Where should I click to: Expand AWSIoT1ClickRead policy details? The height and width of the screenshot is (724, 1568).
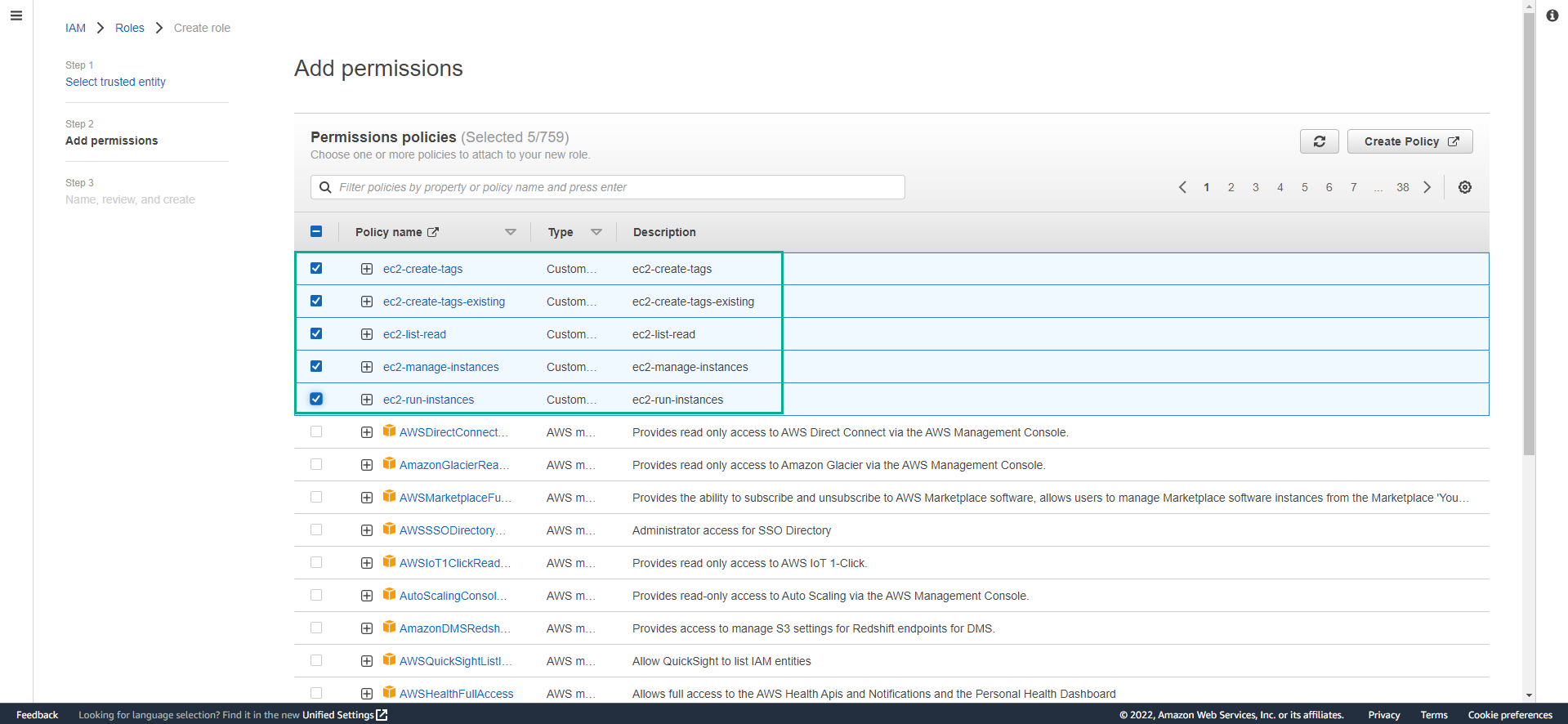pyautogui.click(x=367, y=563)
